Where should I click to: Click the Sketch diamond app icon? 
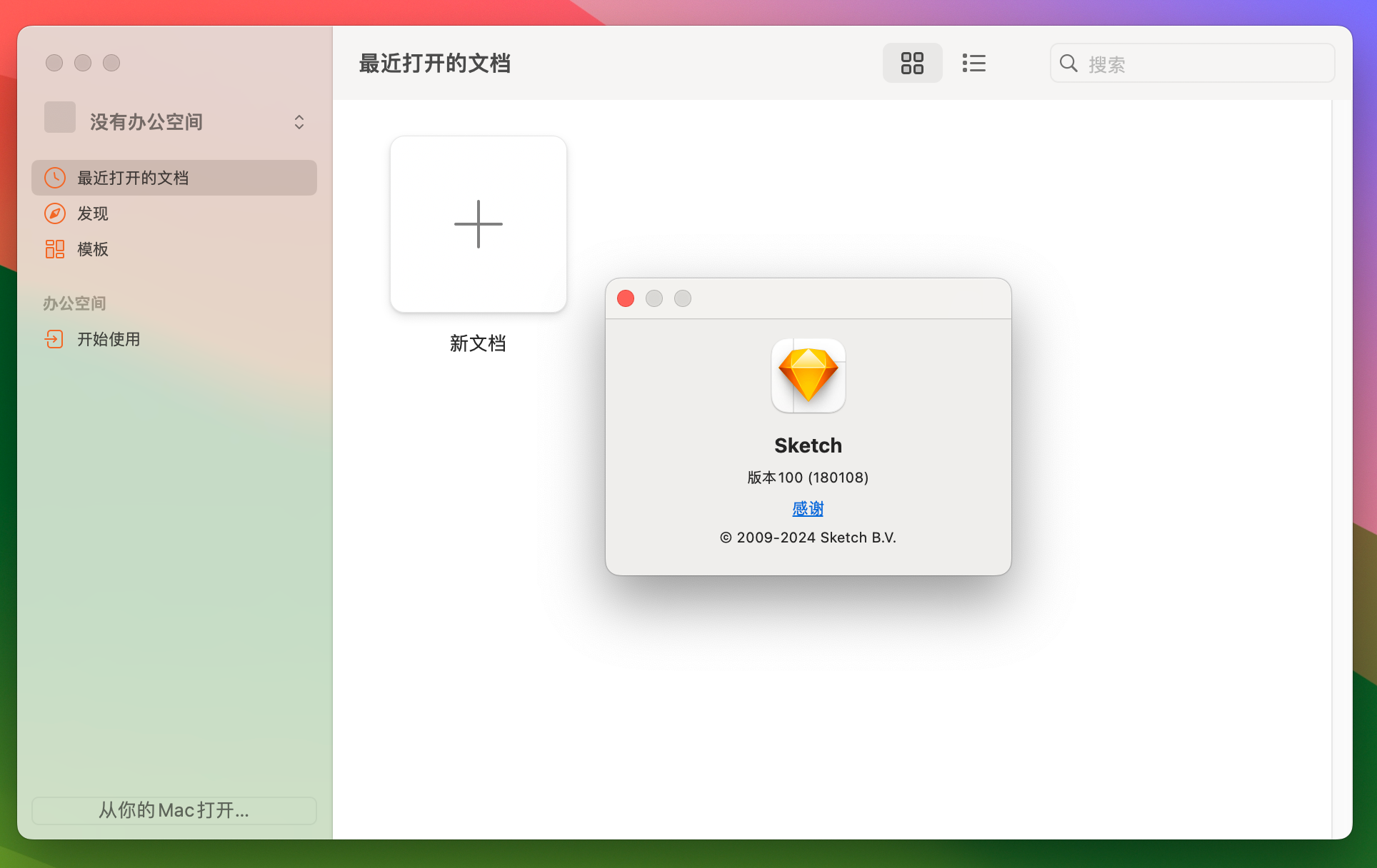pos(808,375)
